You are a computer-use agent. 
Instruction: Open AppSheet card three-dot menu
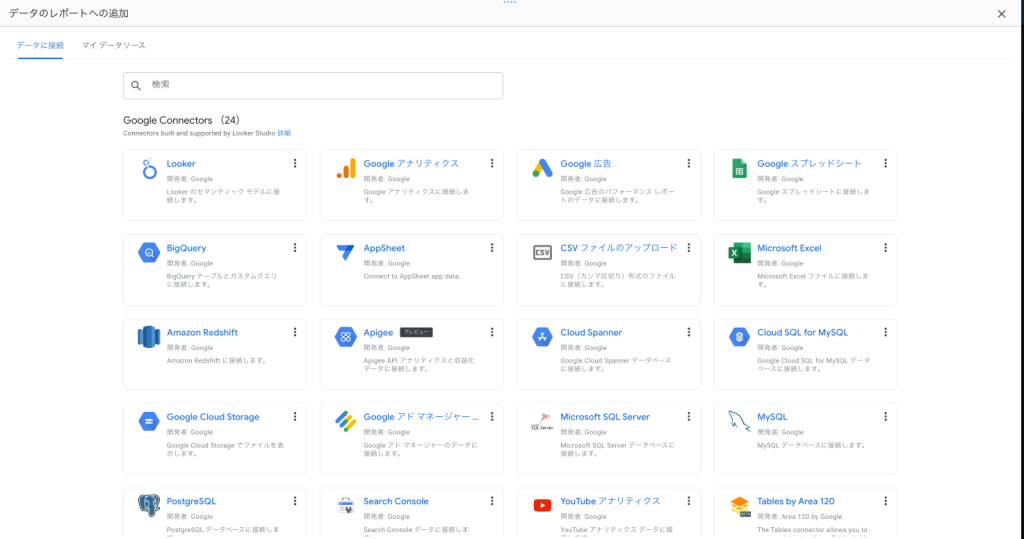492,248
